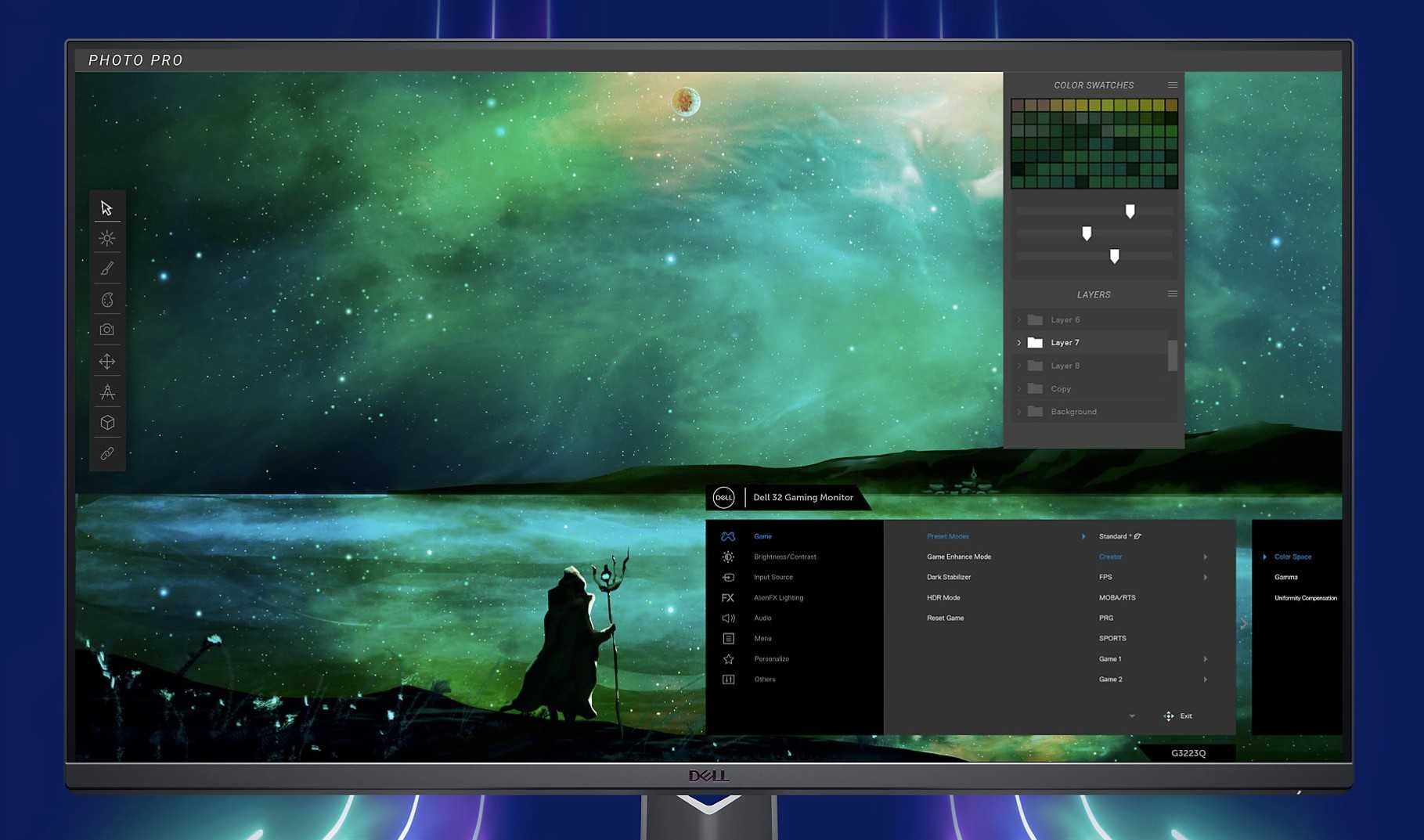This screenshot has width=1424, height=840.
Task: Choose the PRG preset entry
Action: click(x=1105, y=618)
